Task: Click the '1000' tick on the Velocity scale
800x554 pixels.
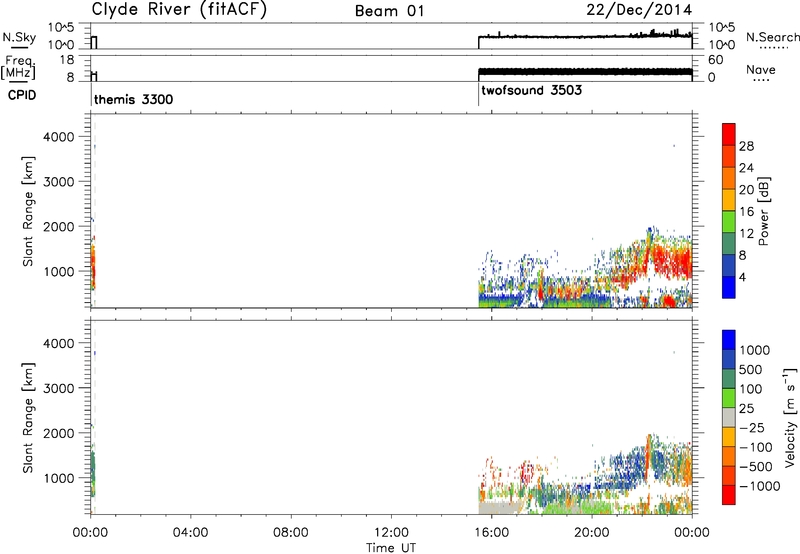Action: [755, 350]
